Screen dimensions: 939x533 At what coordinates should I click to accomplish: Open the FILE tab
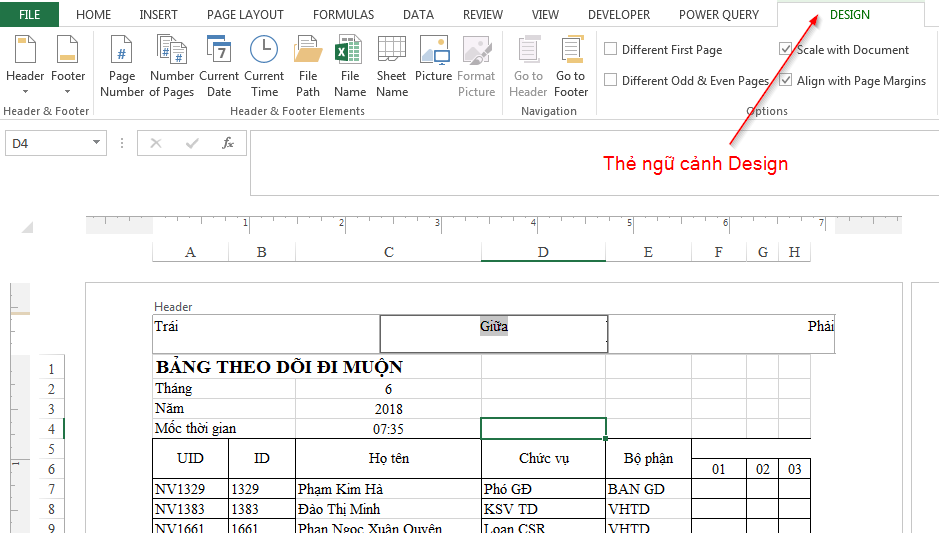tap(29, 14)
